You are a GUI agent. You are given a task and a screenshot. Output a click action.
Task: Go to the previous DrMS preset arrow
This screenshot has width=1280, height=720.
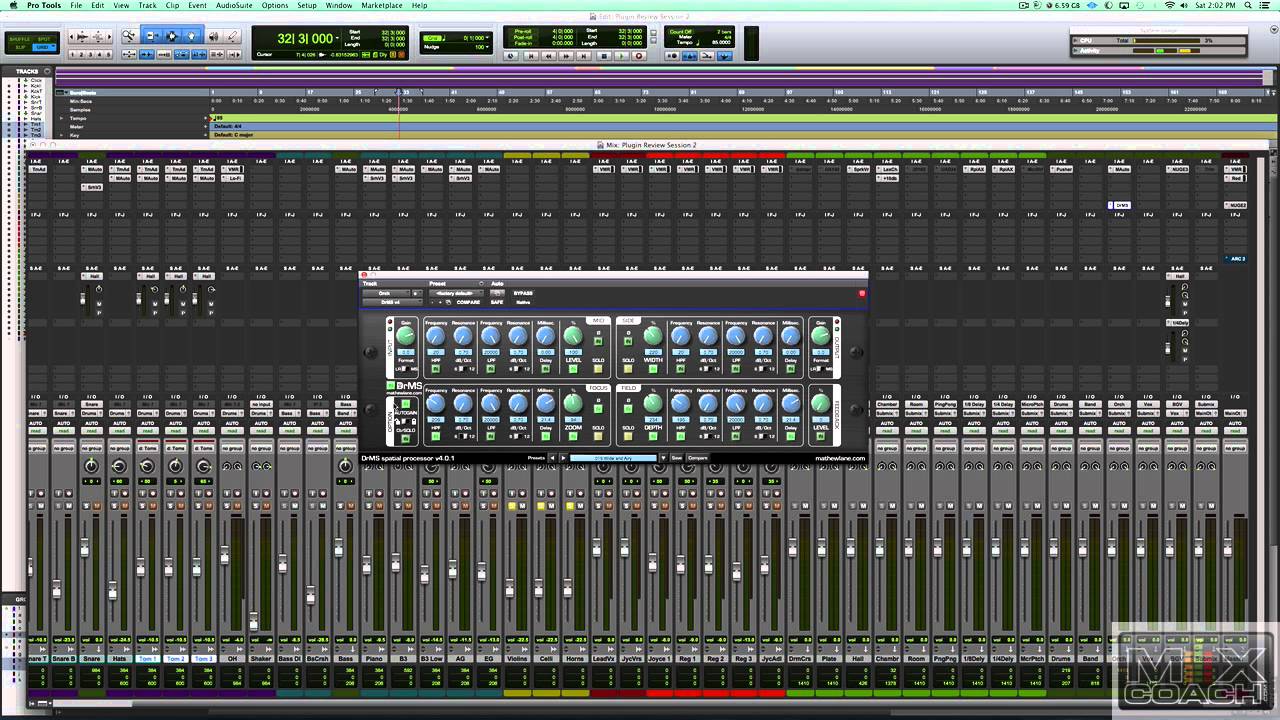click(x=552, y=458)
